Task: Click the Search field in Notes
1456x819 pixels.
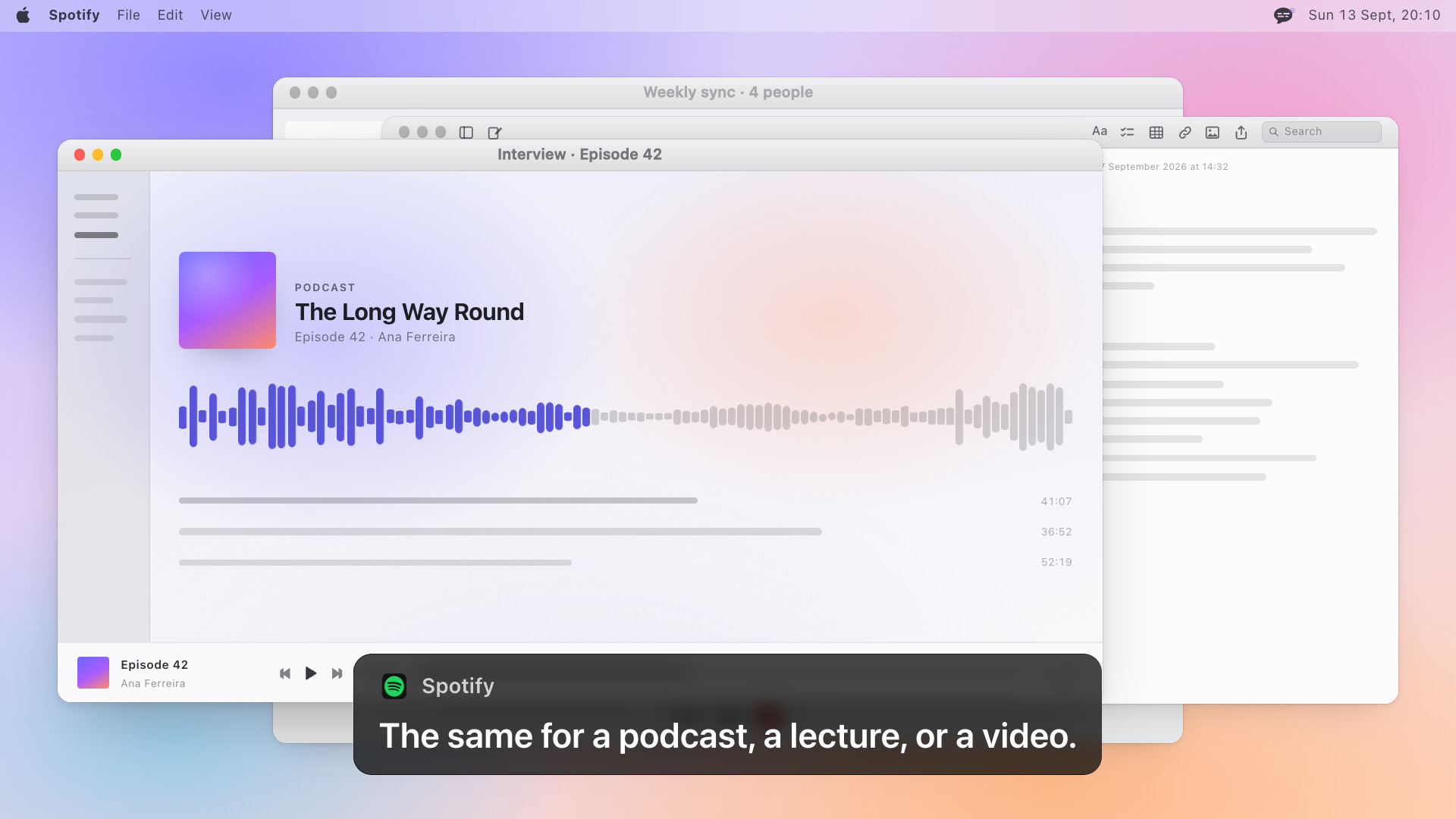Action: (x=1322, y=132)
